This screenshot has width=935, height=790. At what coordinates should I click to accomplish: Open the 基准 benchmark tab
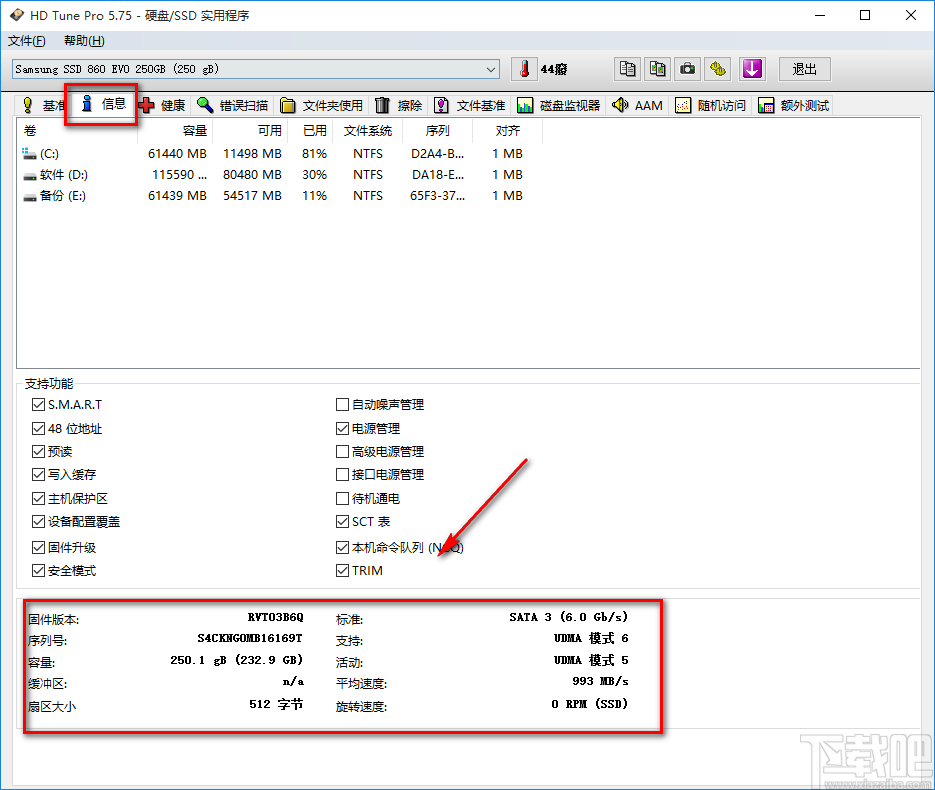[x=41, y=106]
